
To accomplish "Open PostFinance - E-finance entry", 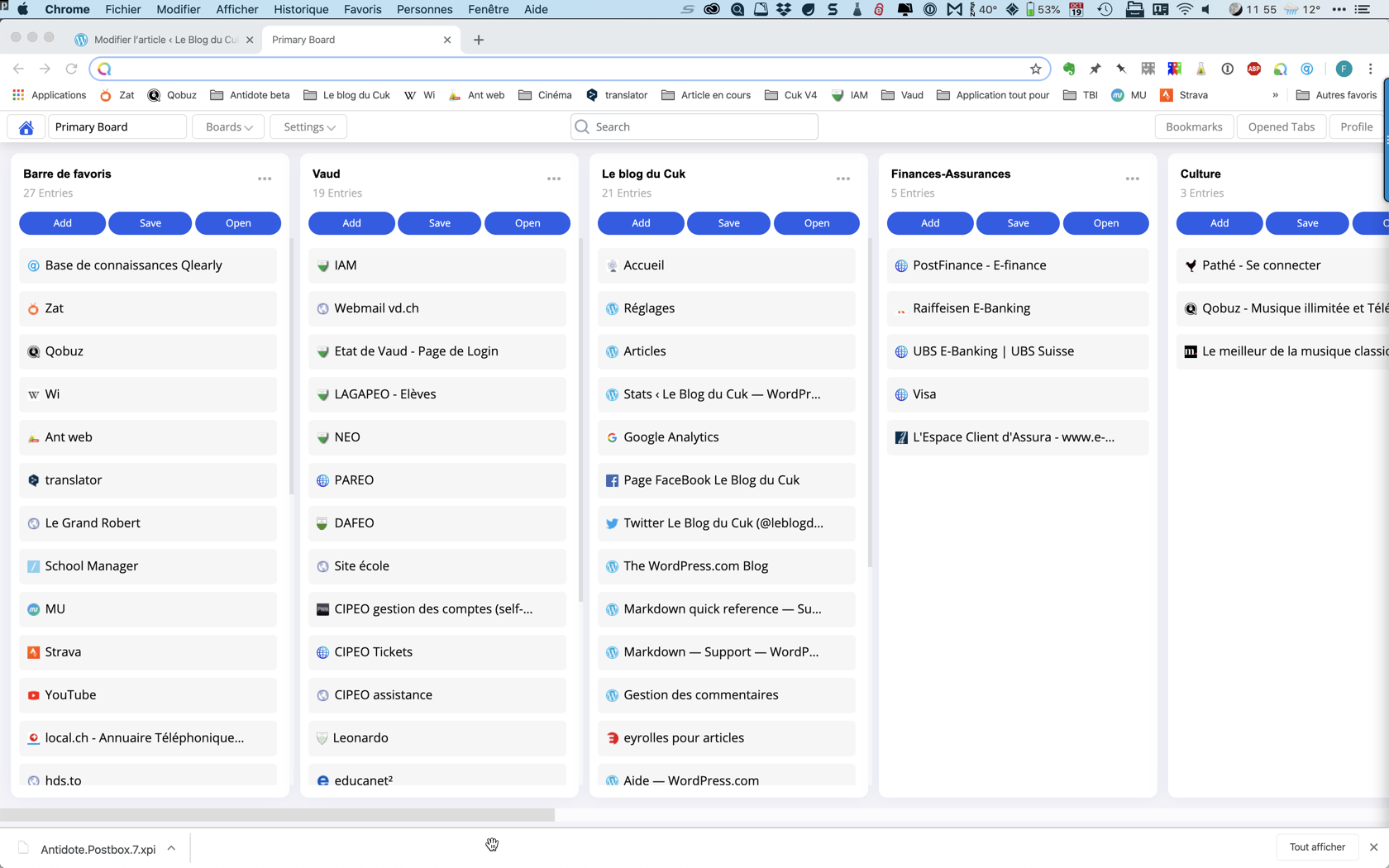I will click(1018, 265).
